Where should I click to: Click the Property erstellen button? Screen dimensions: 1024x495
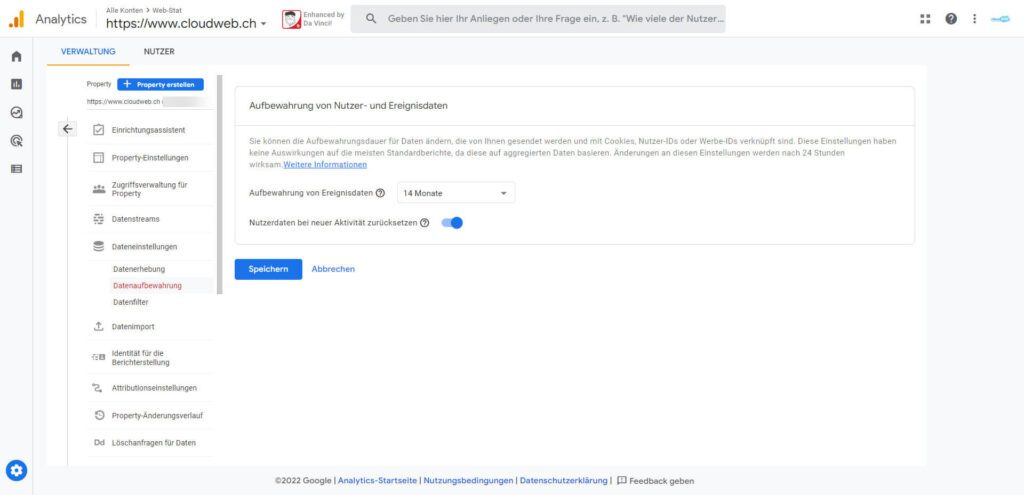[161, 84]
